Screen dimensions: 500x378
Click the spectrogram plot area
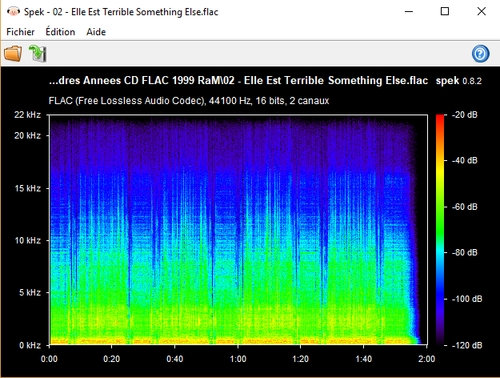click(x=238, y=230)
